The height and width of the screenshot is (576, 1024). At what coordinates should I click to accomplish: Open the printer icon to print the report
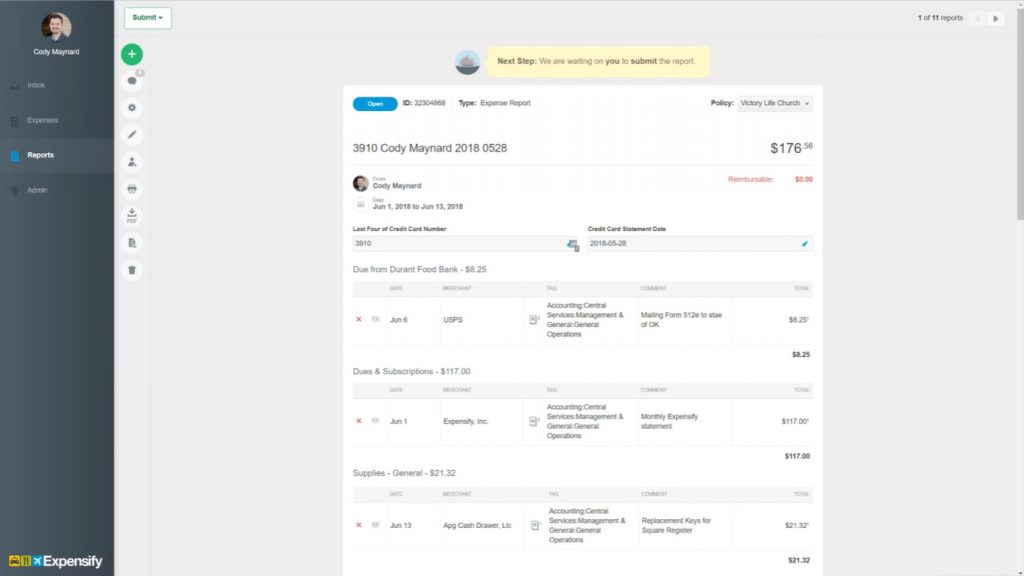[x=131, y=188]
